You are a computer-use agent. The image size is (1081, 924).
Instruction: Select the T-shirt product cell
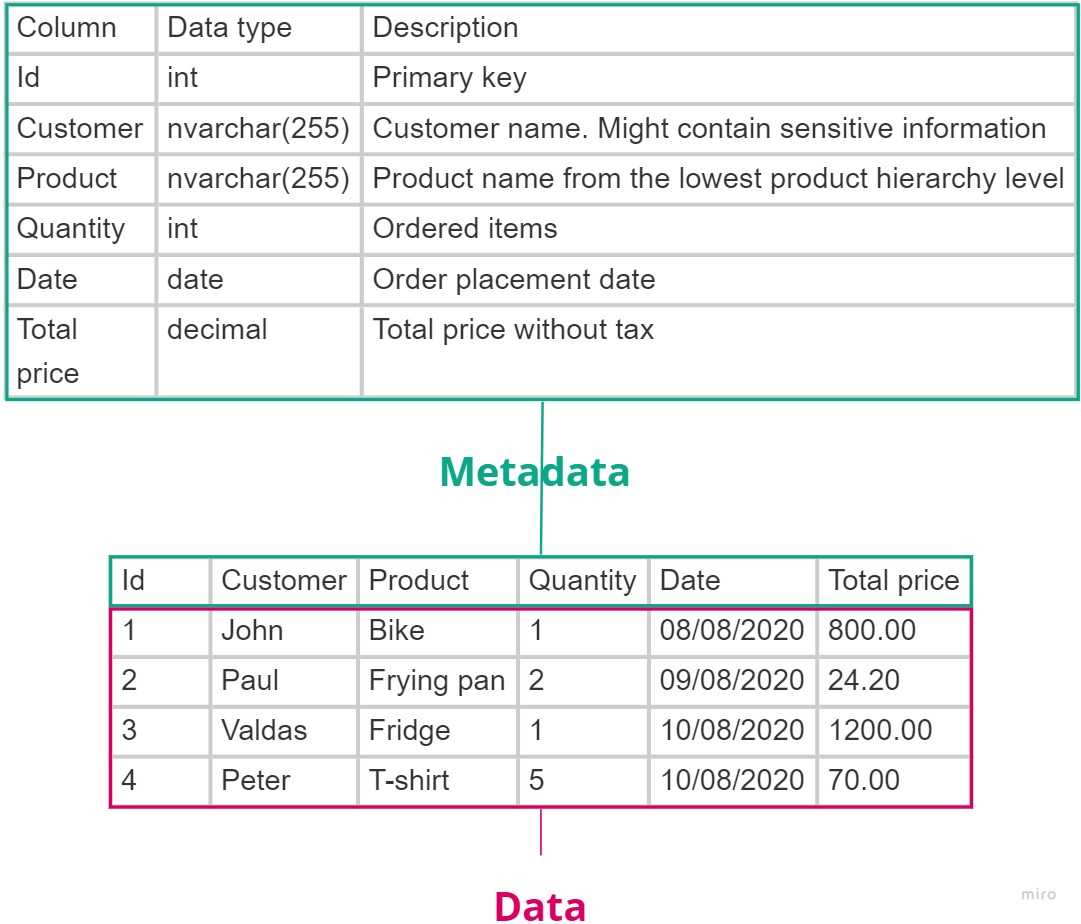437,781
